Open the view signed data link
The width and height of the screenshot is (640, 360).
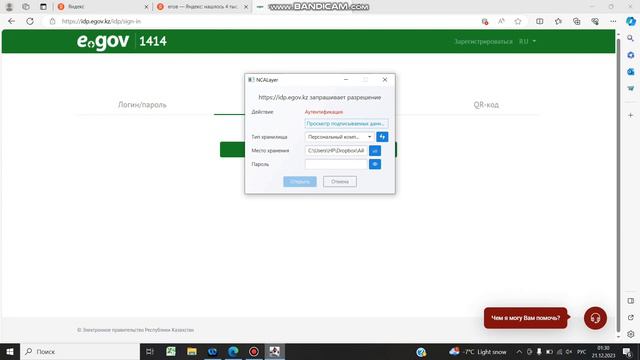pyautogui.click(x=346, y=124)
